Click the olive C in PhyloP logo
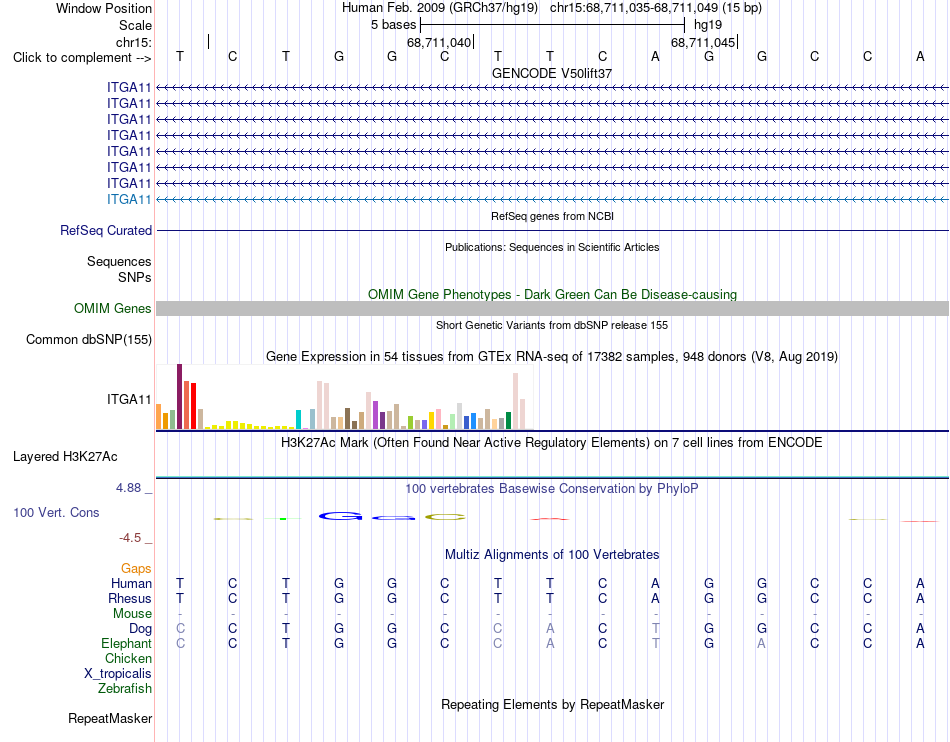Screen dimensions: 950x742 point(445,517)
